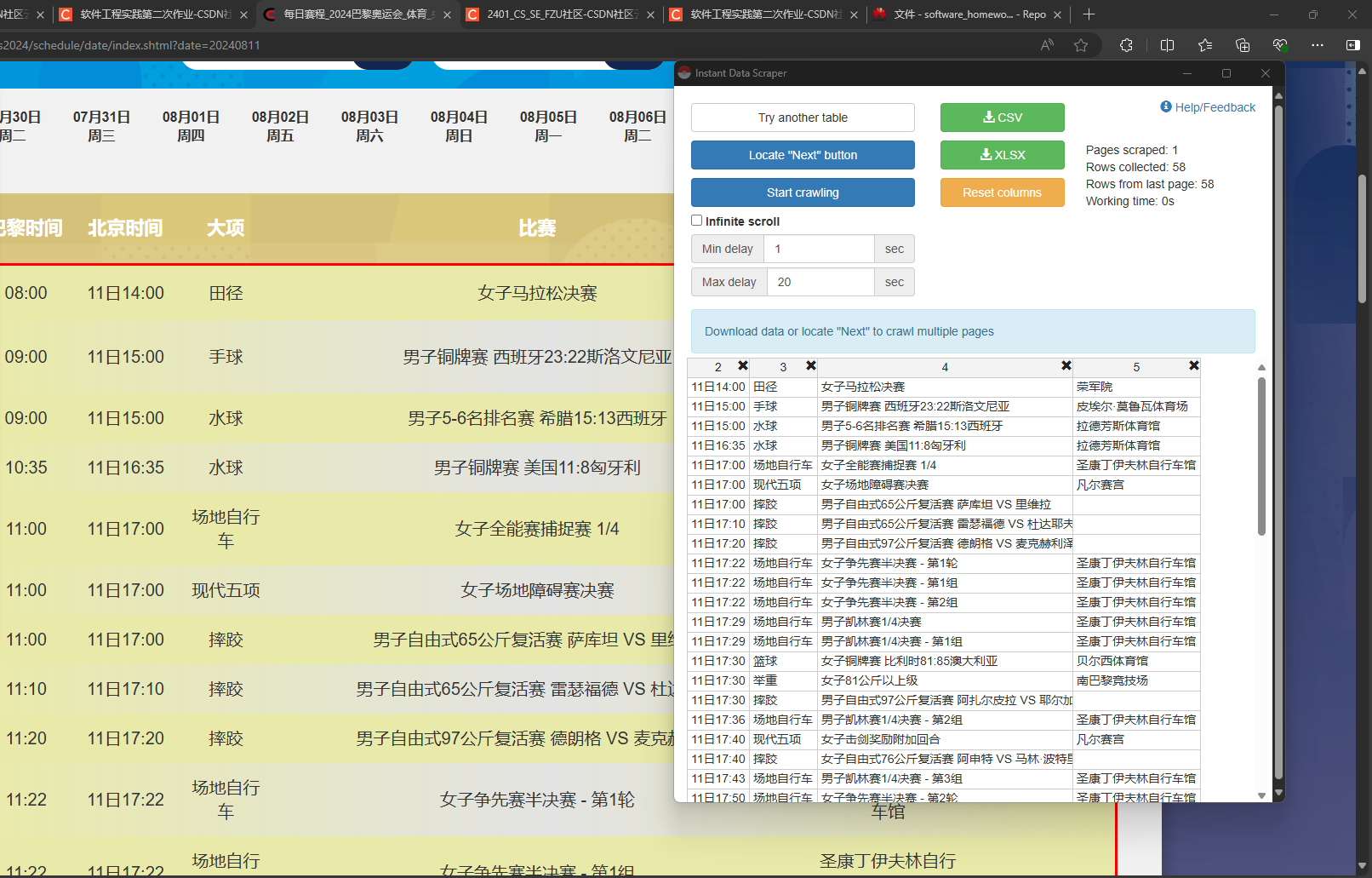Image resolution: width=1372 pixels, height=878 pixels.
Task: Click the browser page's vertical scrollbar
Action: point(1363,238)
